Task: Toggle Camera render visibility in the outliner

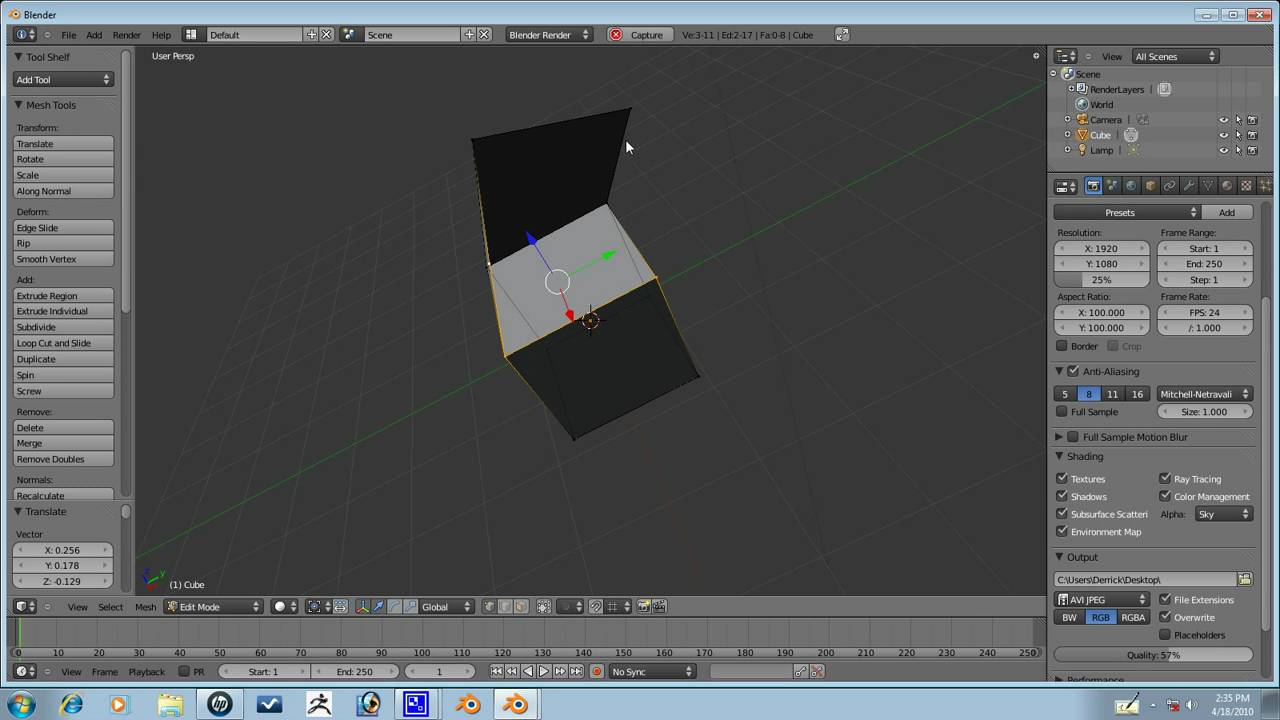Action: (1252, 120)
